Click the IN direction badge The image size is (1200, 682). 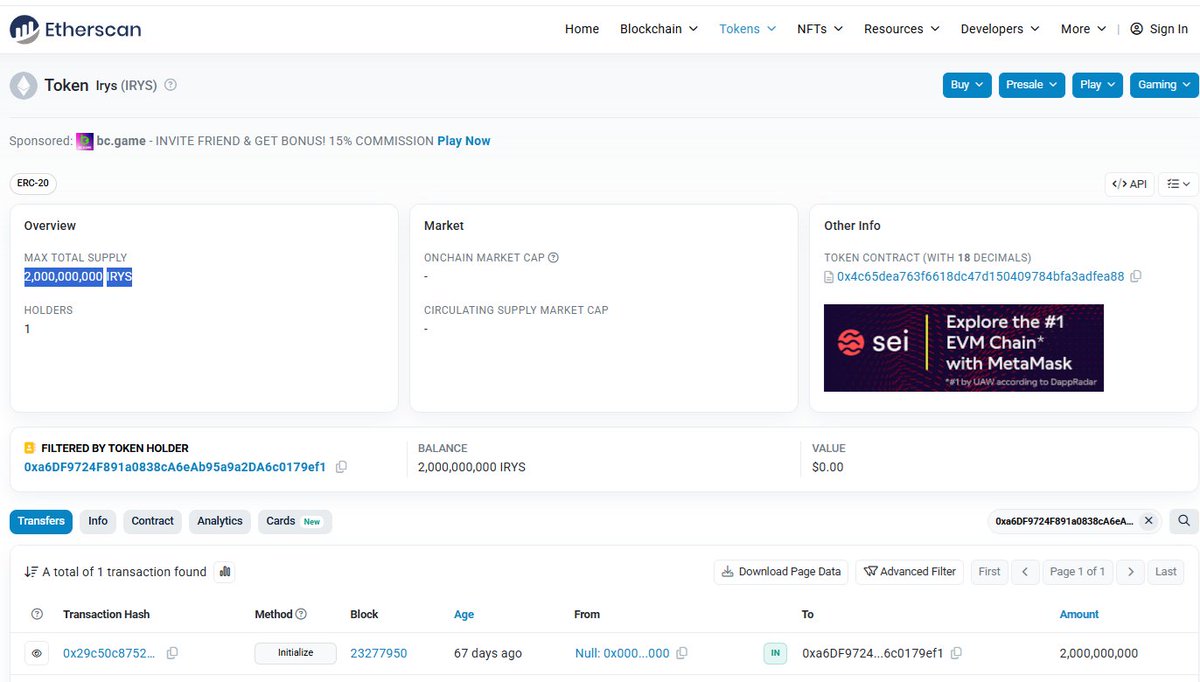(x=775, y=653)
